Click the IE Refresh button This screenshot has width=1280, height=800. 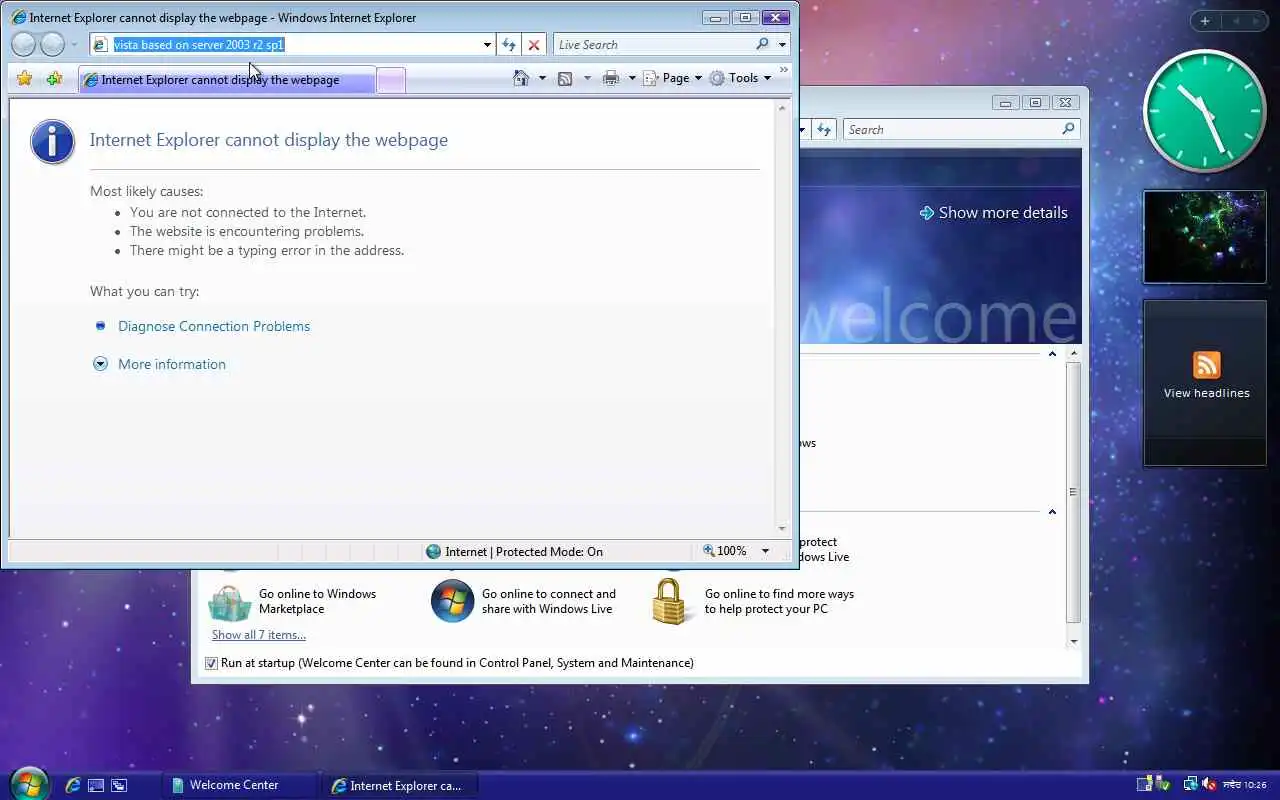[509, 45]
